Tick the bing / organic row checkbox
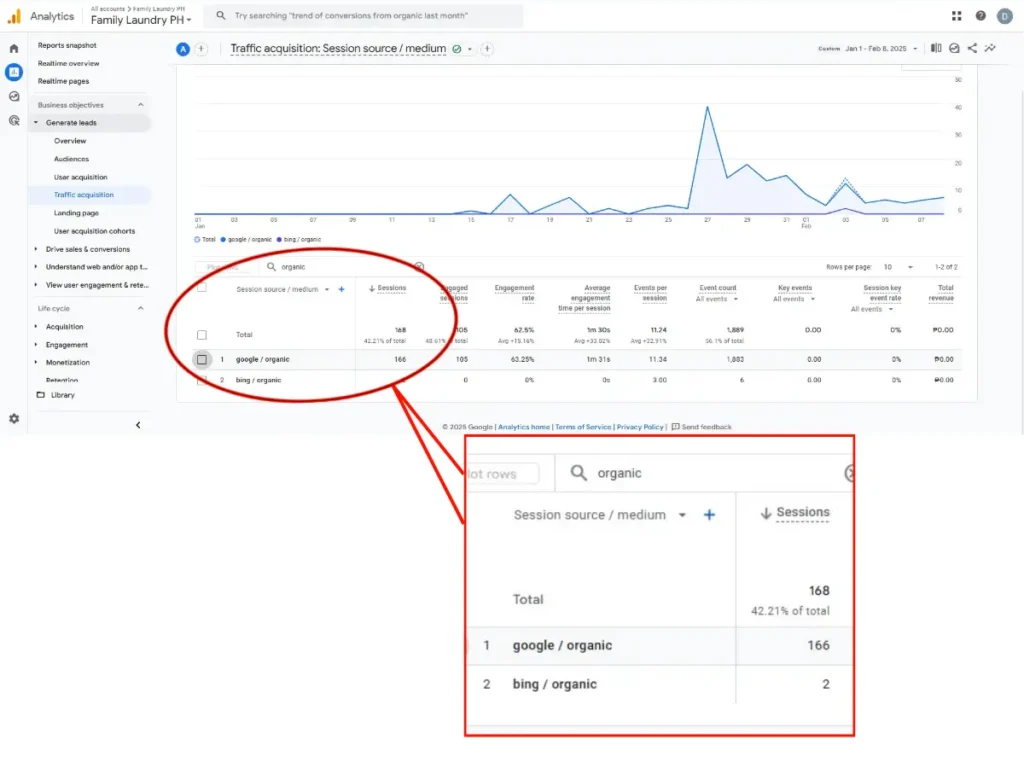1024x768 pixels. (x=202, y=380)
